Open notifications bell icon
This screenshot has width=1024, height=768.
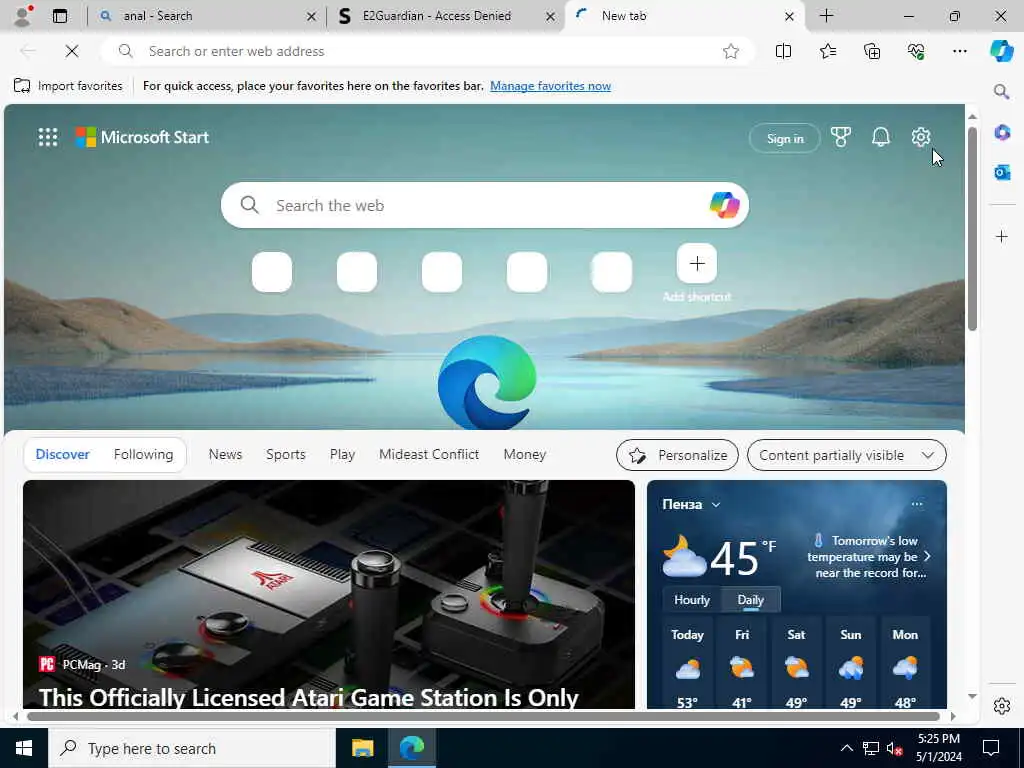[x=880, y=137]
